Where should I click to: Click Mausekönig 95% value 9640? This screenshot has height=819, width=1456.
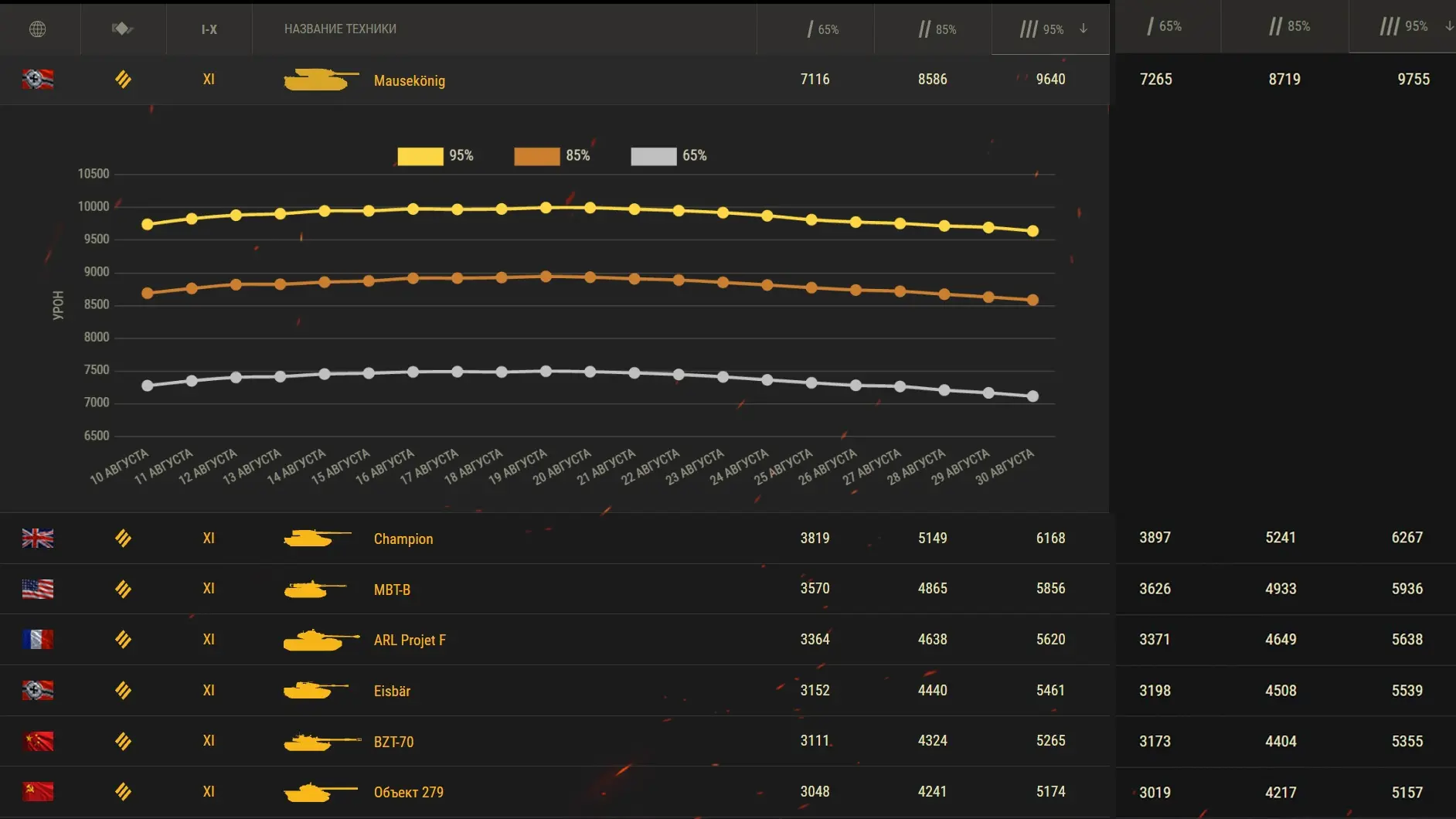[1050, 80]
